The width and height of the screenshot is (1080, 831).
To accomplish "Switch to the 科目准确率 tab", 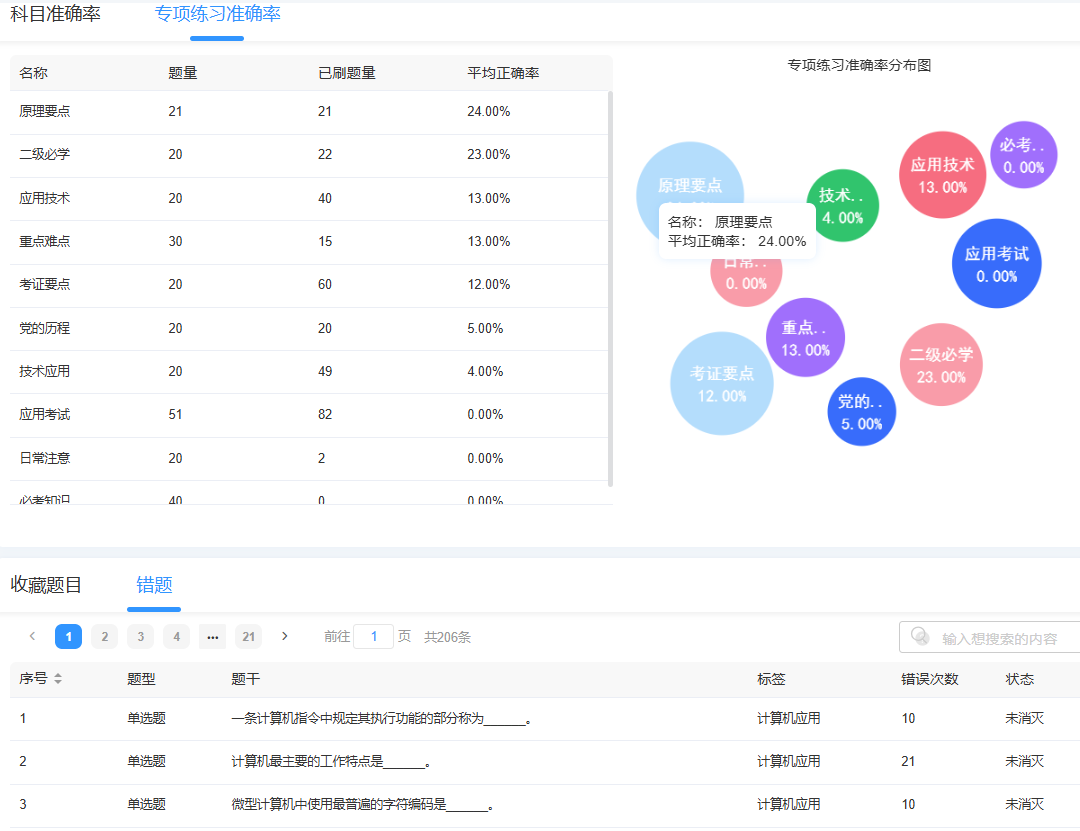I will pyautogui.click(x=57, y=15).
